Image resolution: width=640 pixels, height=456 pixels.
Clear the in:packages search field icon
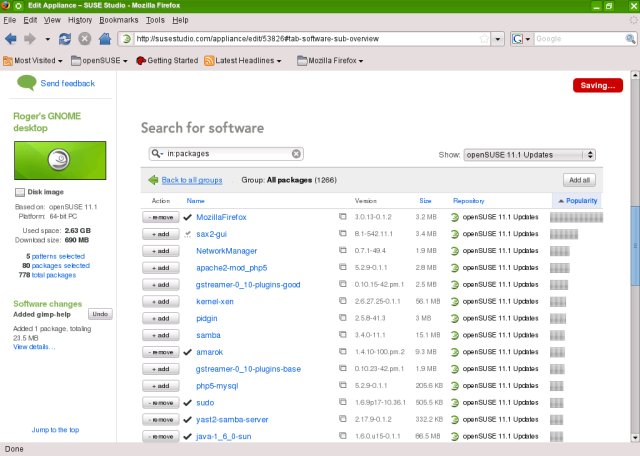tap(296, 154)
